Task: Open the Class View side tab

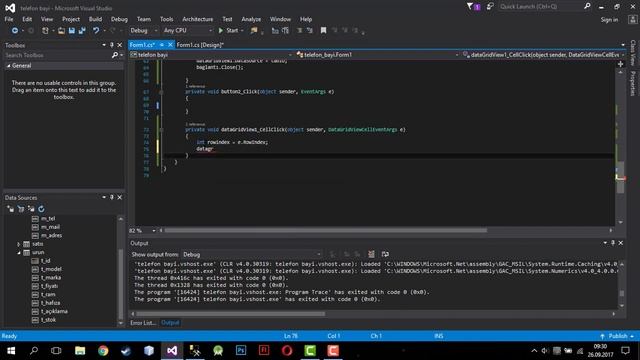Action: (x=633, y=53)
